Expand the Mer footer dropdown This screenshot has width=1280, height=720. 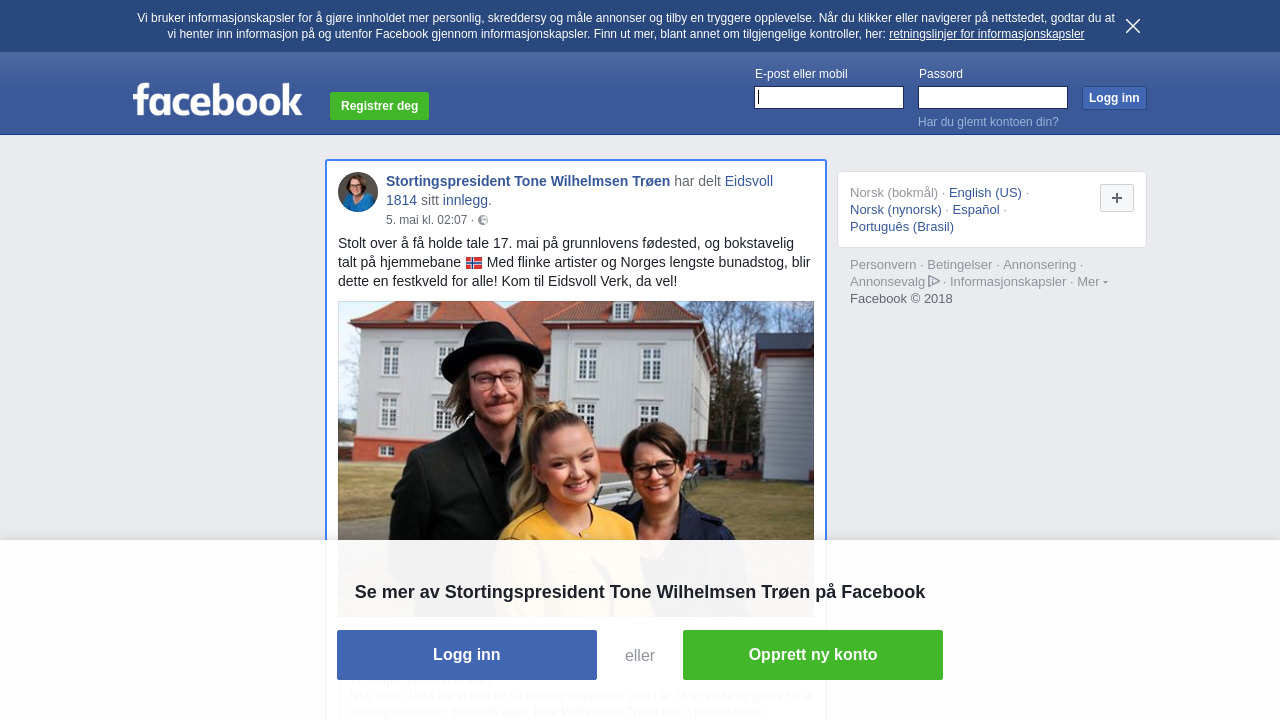pyautogui.click(x=1092, y=281)
